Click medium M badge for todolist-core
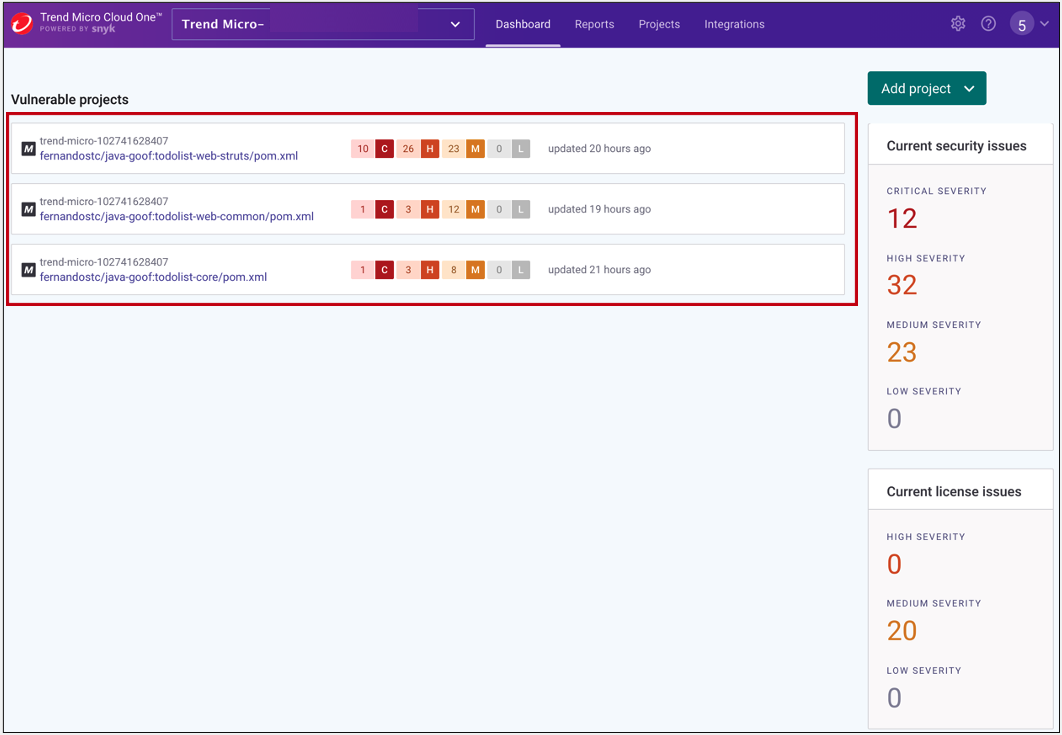Screen dimensions: 1062x735 [475, 270]
